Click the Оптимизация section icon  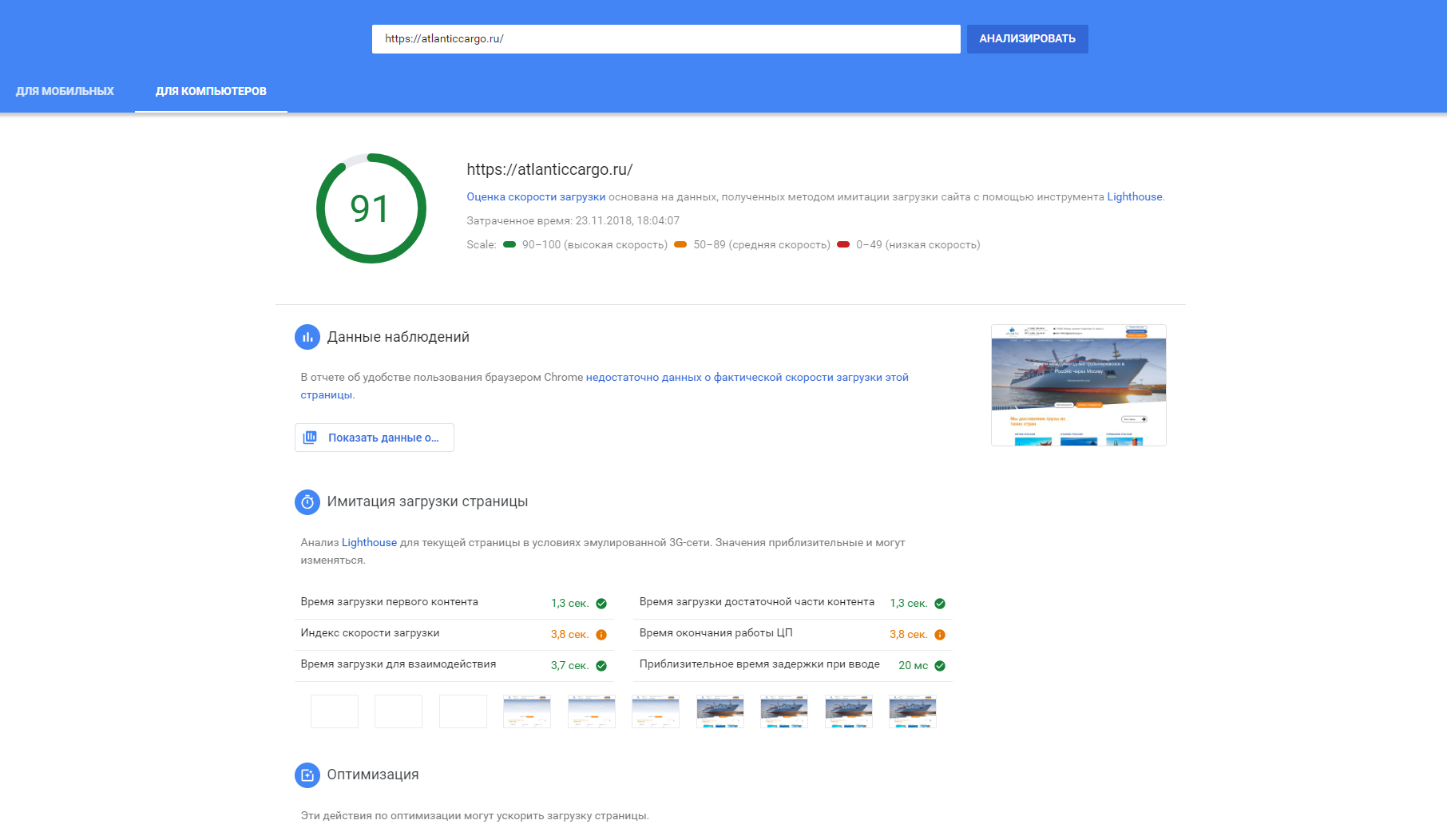click(307, 775)
